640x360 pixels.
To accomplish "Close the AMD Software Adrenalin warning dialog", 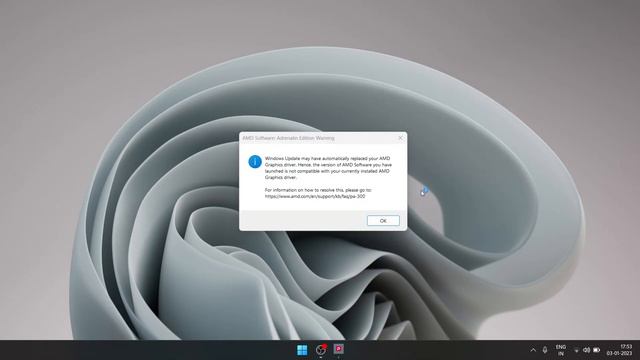I will [400, 138].
